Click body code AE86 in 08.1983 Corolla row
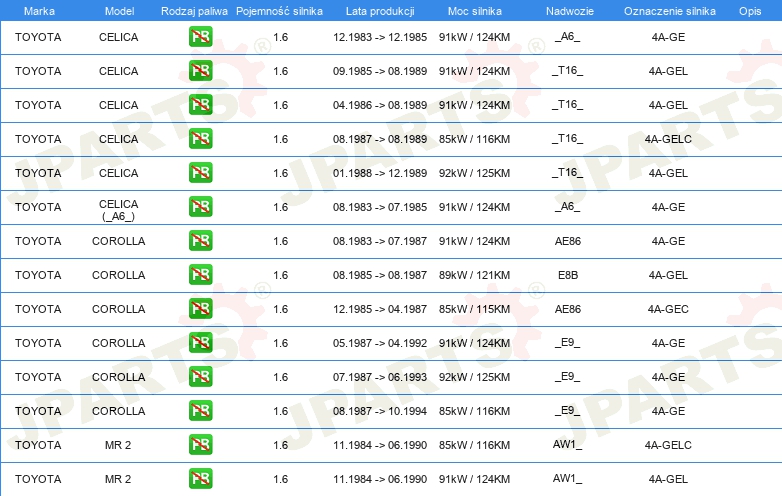The width and height of the screenshot is (782, 496). click(568, 241)
